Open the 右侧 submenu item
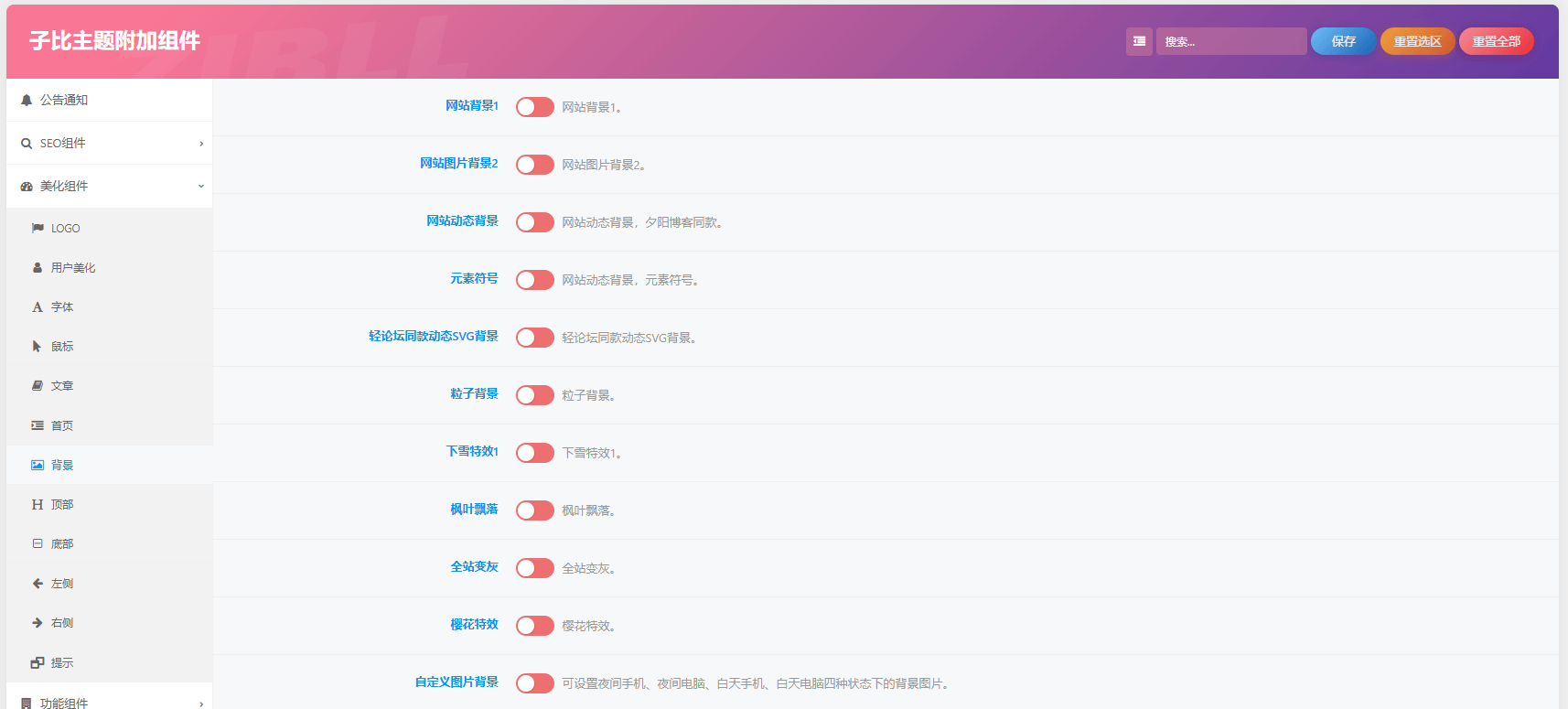The width and height of the screenshot is (1568, 709). [x=109, y=622]
